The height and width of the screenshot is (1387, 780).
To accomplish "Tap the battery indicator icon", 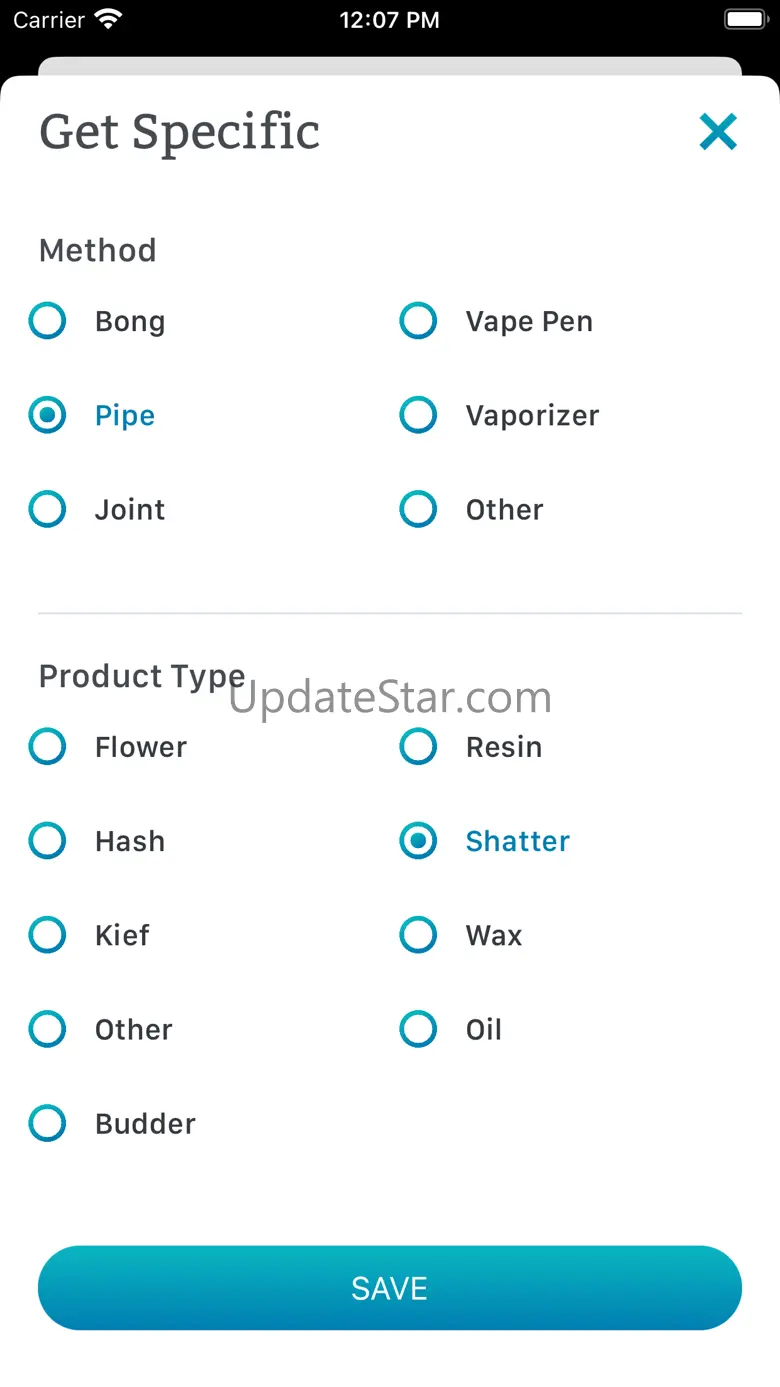I will [x=745, y=20].
